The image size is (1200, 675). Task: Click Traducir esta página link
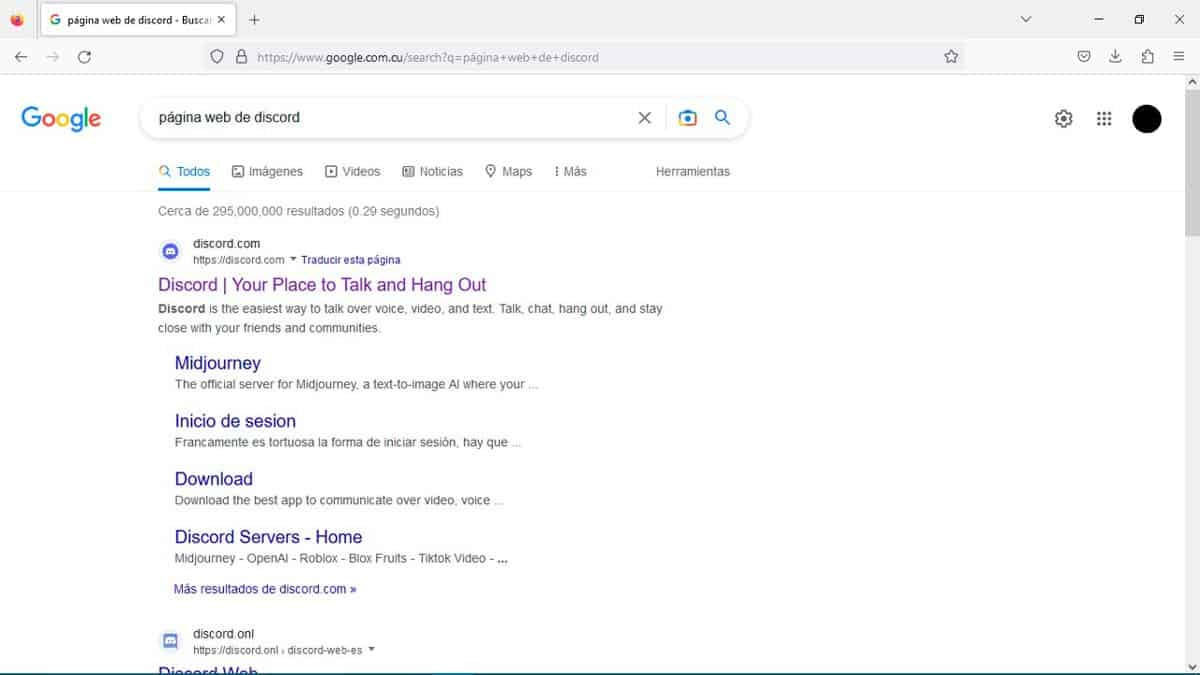(351, 260)
